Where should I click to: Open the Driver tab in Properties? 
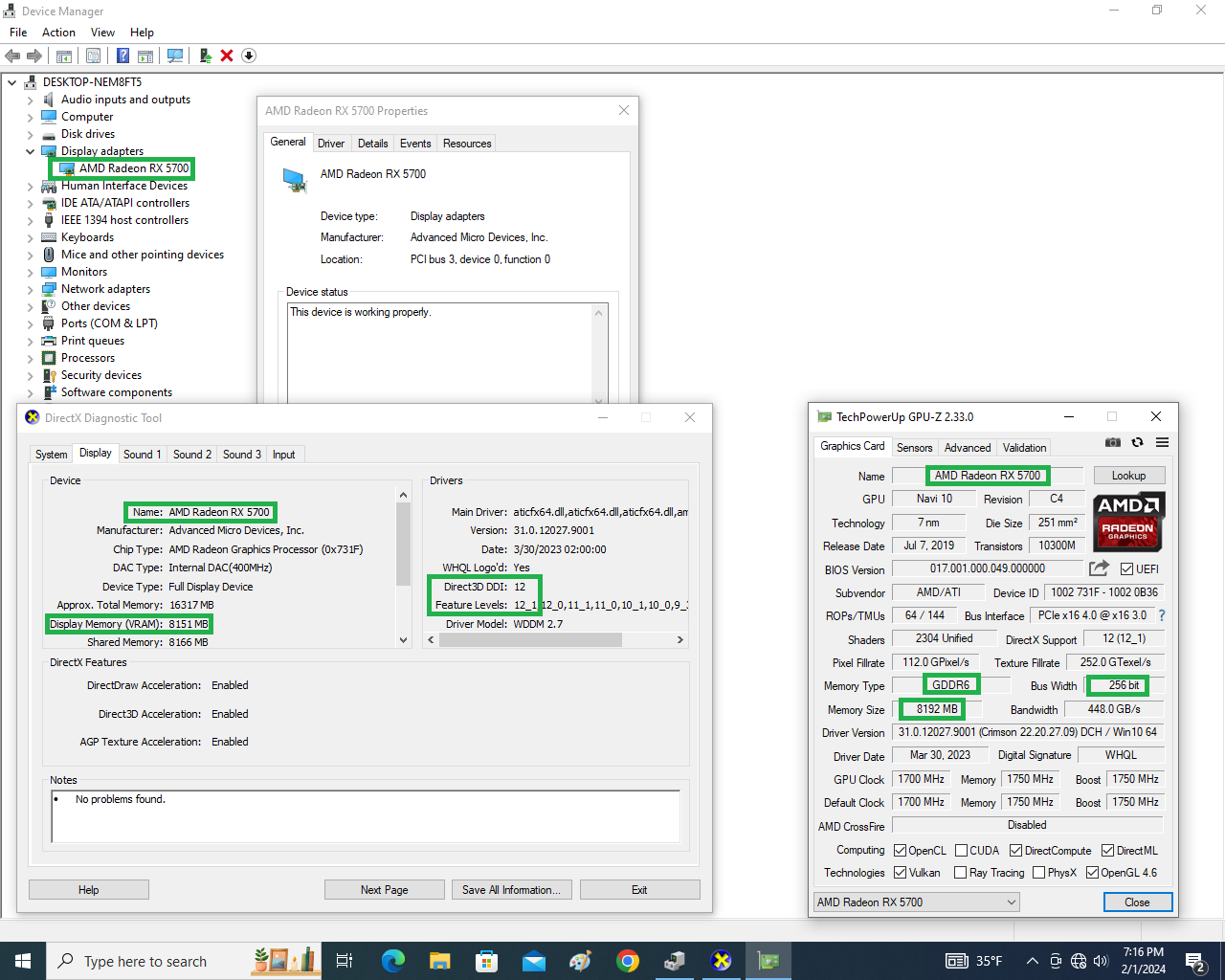click(331, 144)
